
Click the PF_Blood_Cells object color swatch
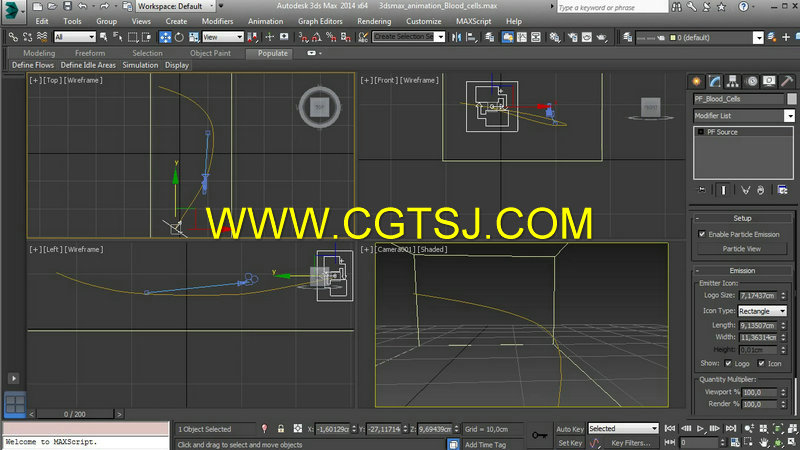pyautogui.click(x=791, y=99)
